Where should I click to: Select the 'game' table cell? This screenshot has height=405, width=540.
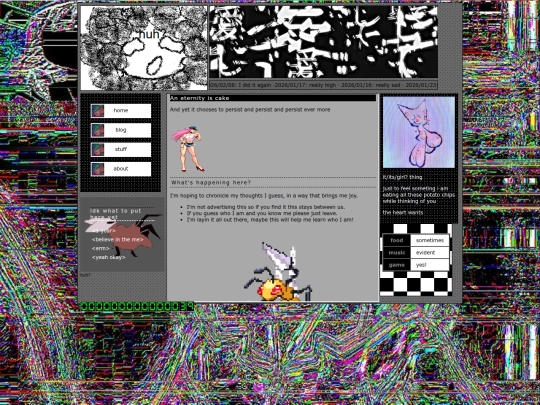[397, 265]
